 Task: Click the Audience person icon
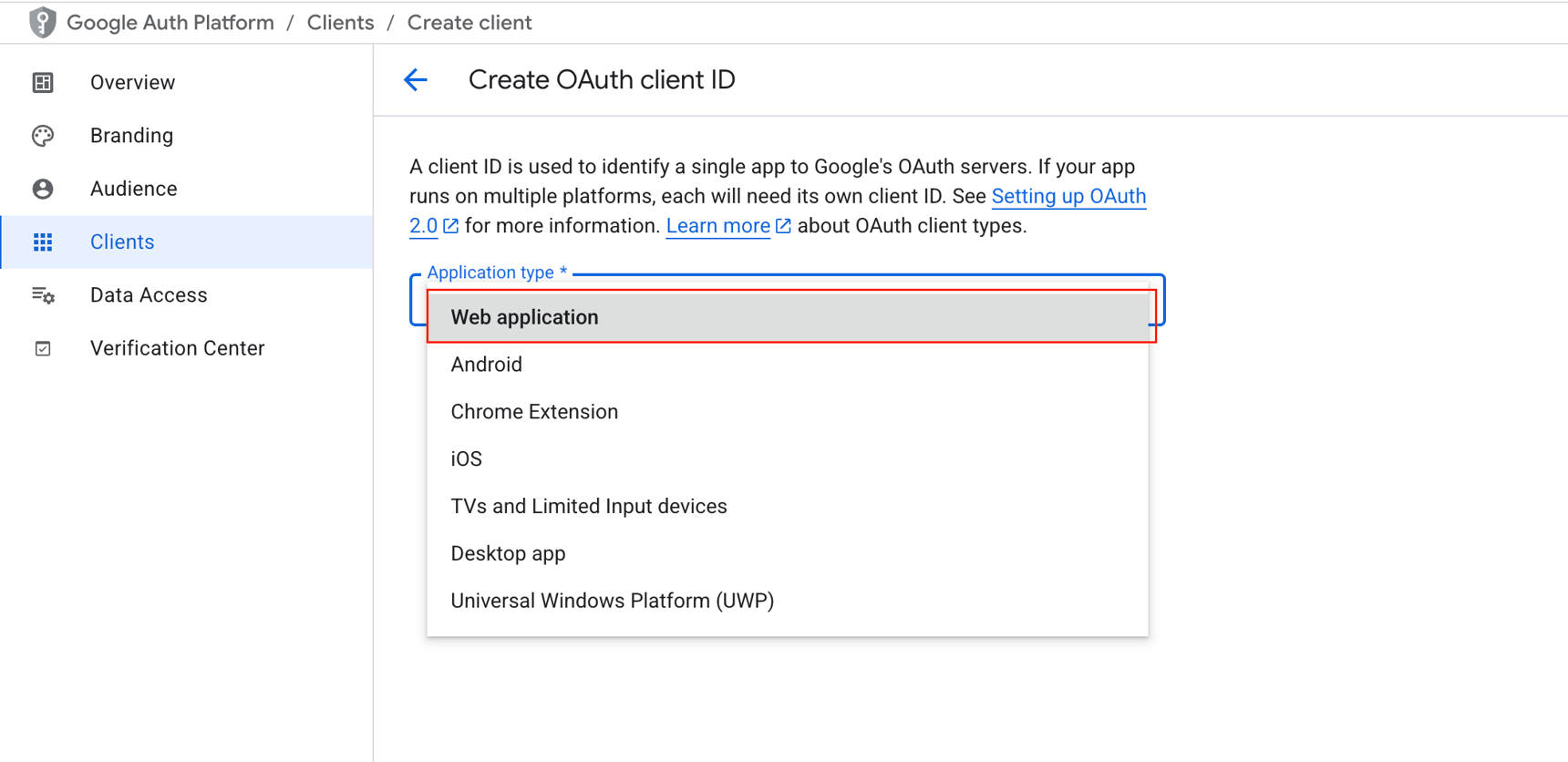click(x=43, y=189)
